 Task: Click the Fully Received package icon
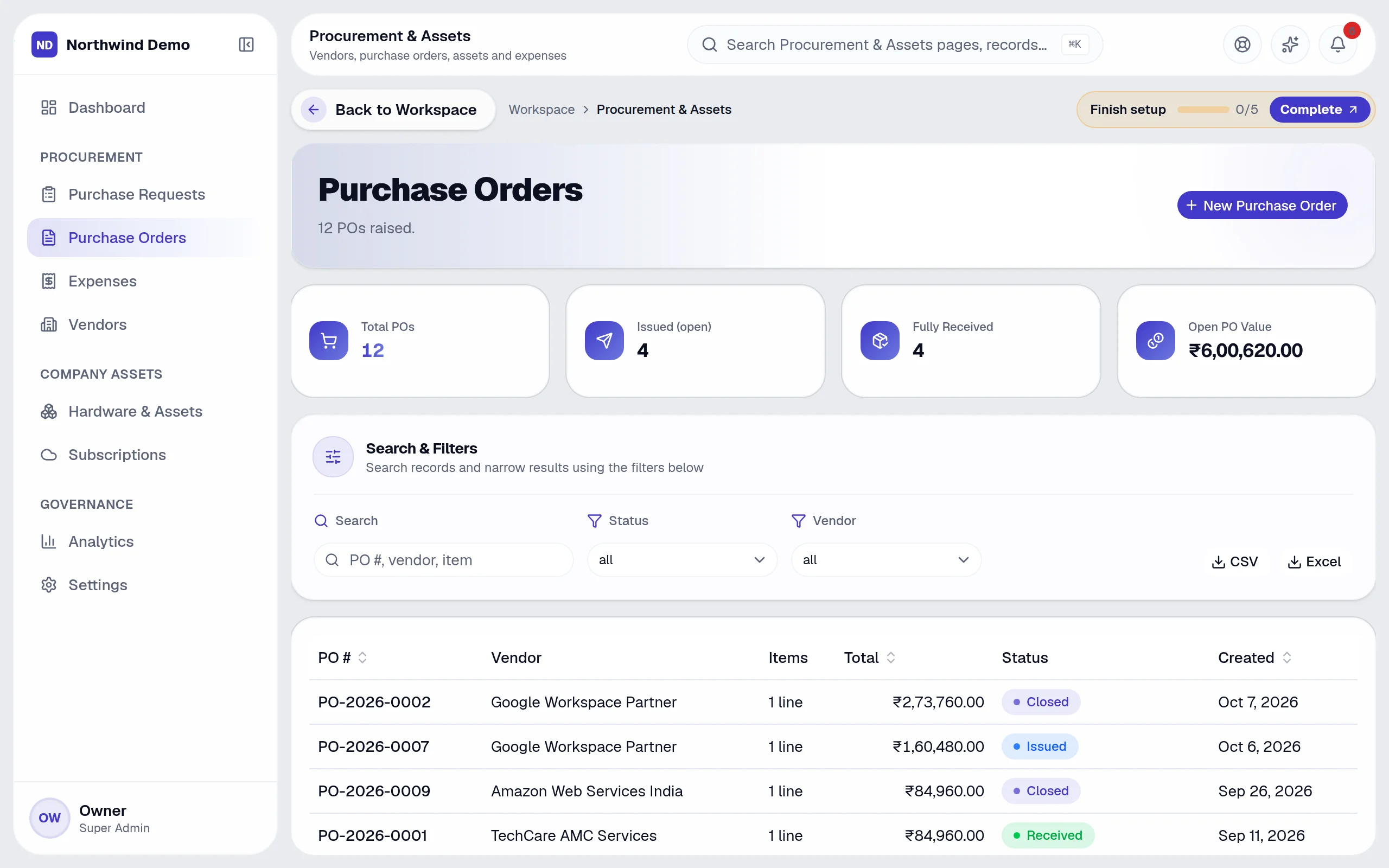click(880, 341)
